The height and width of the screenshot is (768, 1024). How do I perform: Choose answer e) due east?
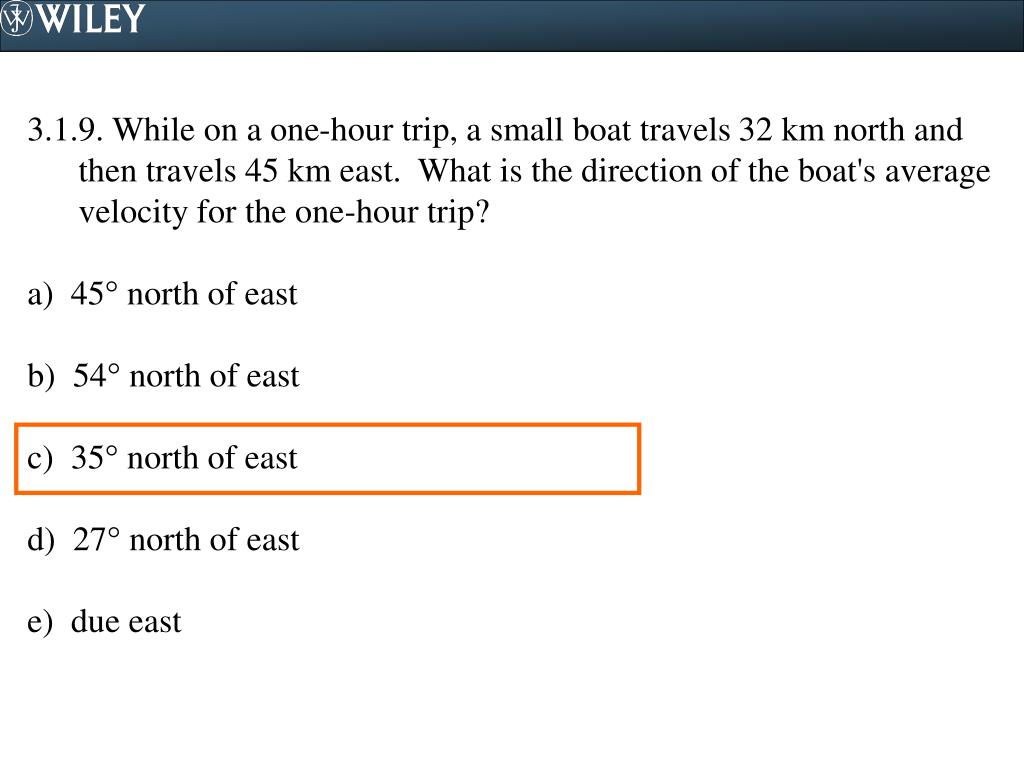pyautogui.click(x=104, y=622)
